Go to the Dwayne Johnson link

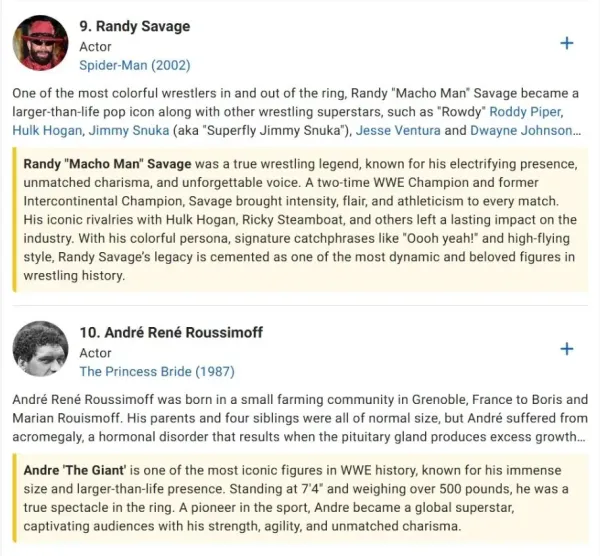pyautogui.click(x=521, y=130)
